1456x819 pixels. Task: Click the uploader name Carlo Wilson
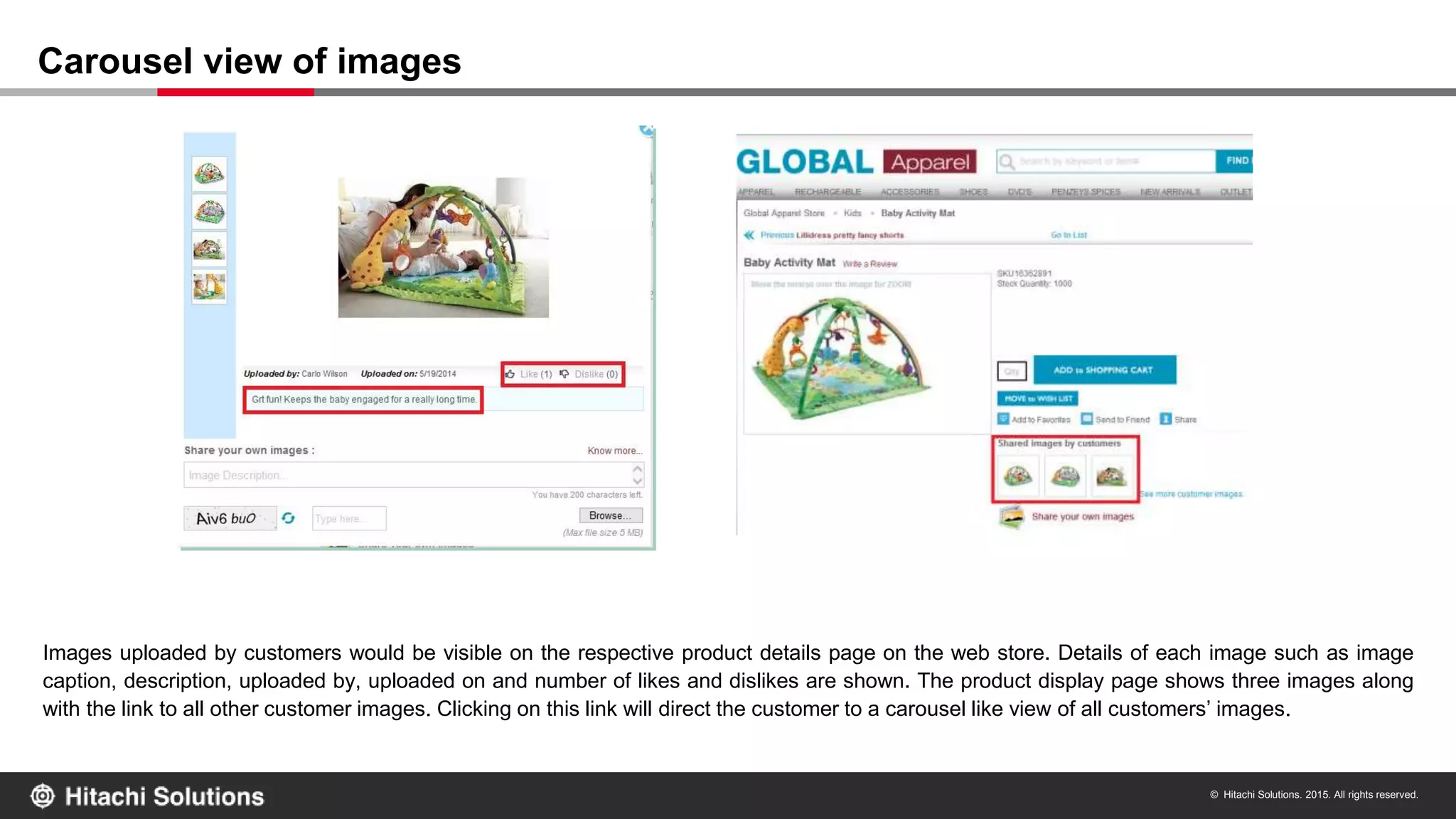click(x=324, y=374)
